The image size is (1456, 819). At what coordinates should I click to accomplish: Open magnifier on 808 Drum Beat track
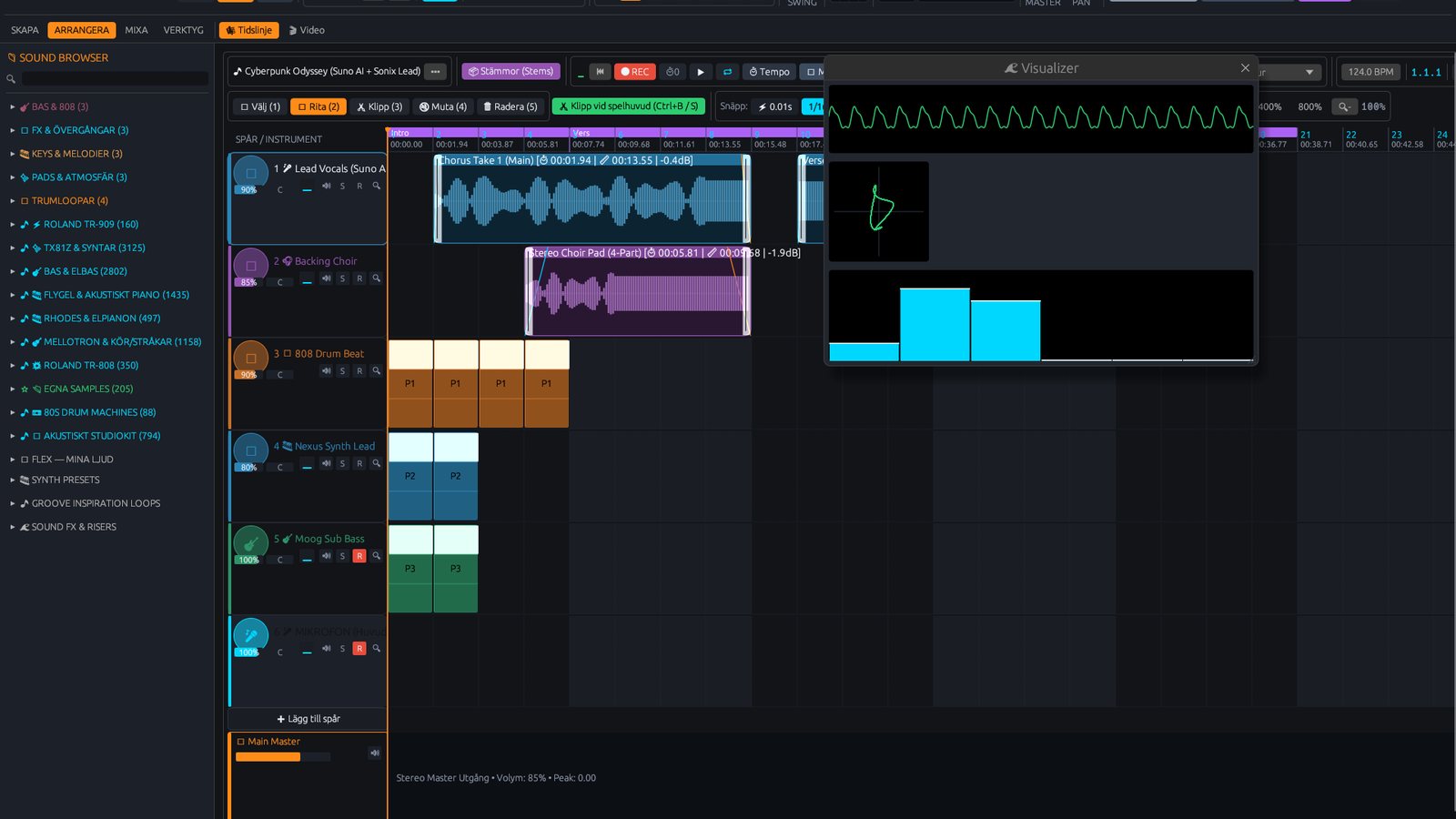(376, 370)
